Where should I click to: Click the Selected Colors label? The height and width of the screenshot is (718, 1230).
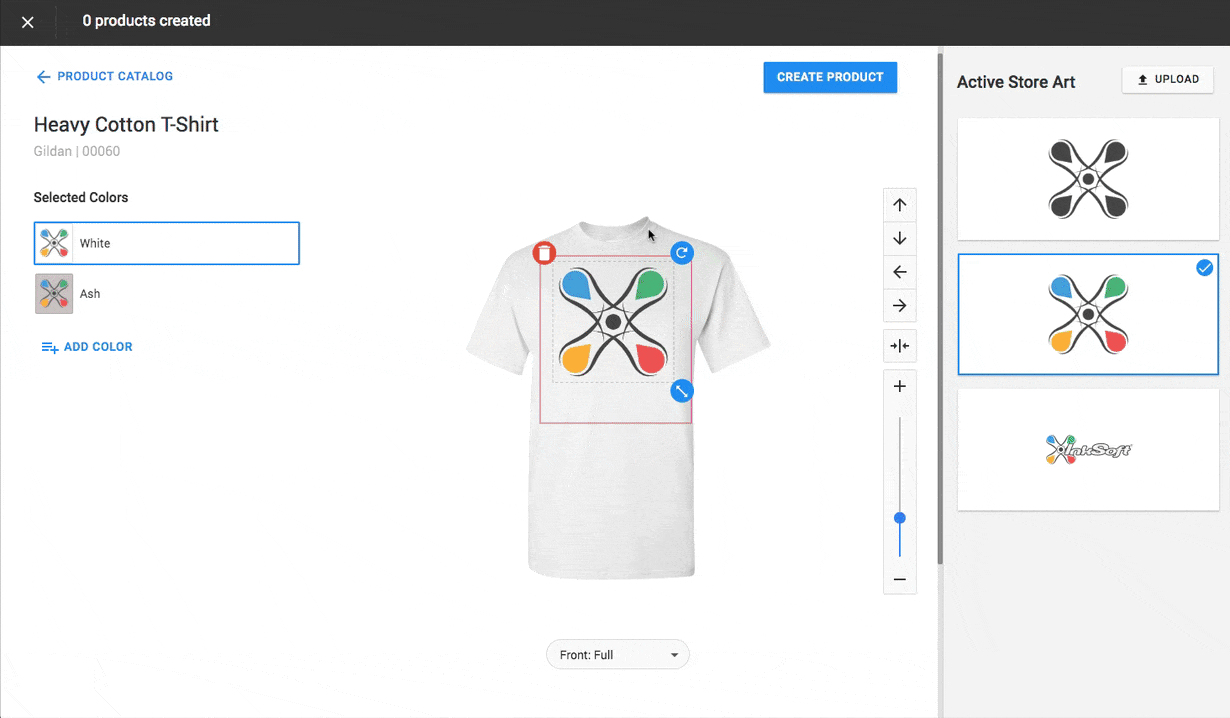81,198
